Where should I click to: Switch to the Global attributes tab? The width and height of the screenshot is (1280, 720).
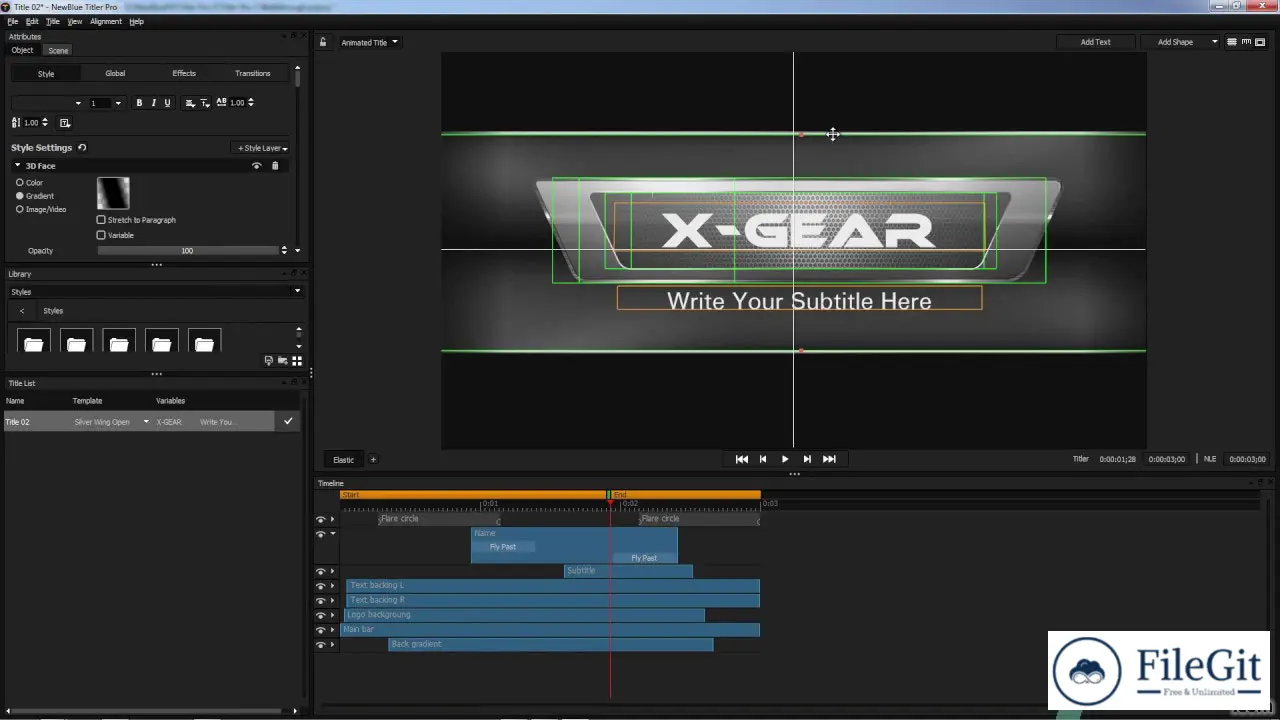[115, 73]
